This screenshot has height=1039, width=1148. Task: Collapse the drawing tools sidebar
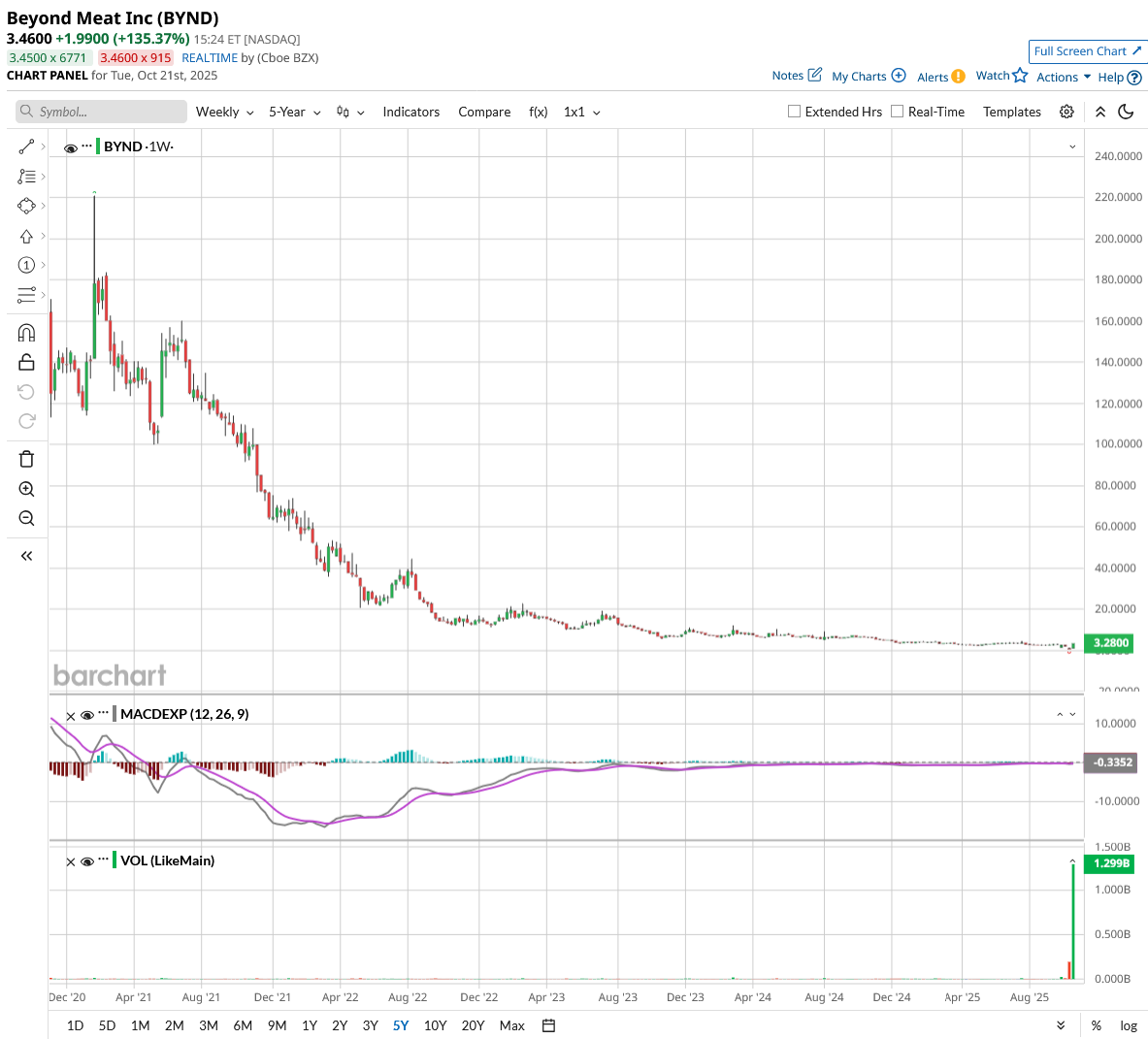tap(26, 556)
